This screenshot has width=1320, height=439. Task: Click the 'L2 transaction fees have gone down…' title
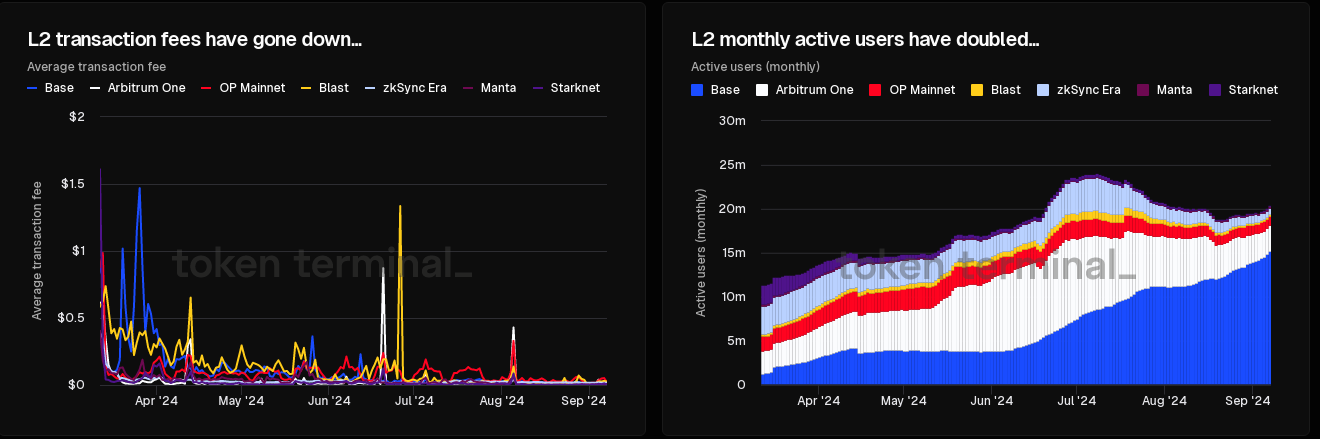(194, 40)
